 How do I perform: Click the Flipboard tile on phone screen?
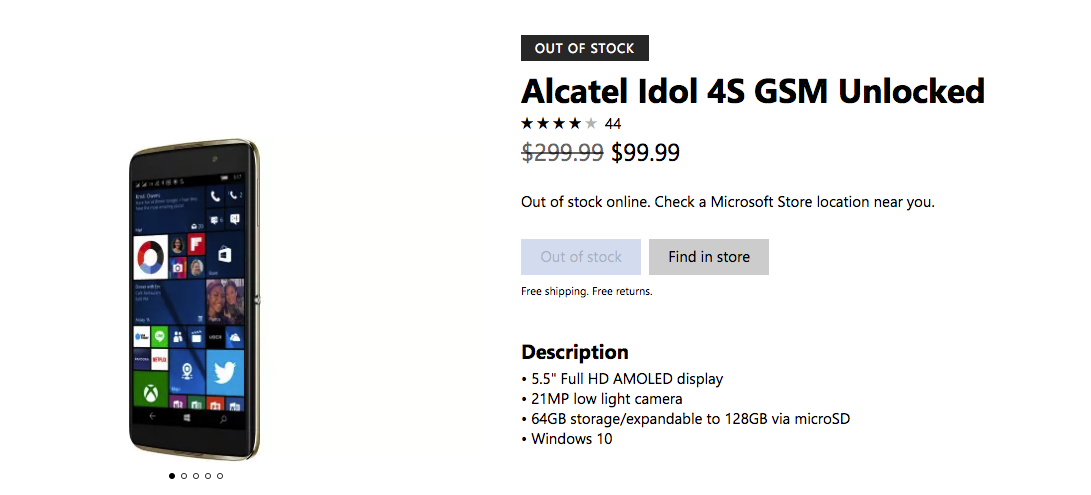coord(196,245)
